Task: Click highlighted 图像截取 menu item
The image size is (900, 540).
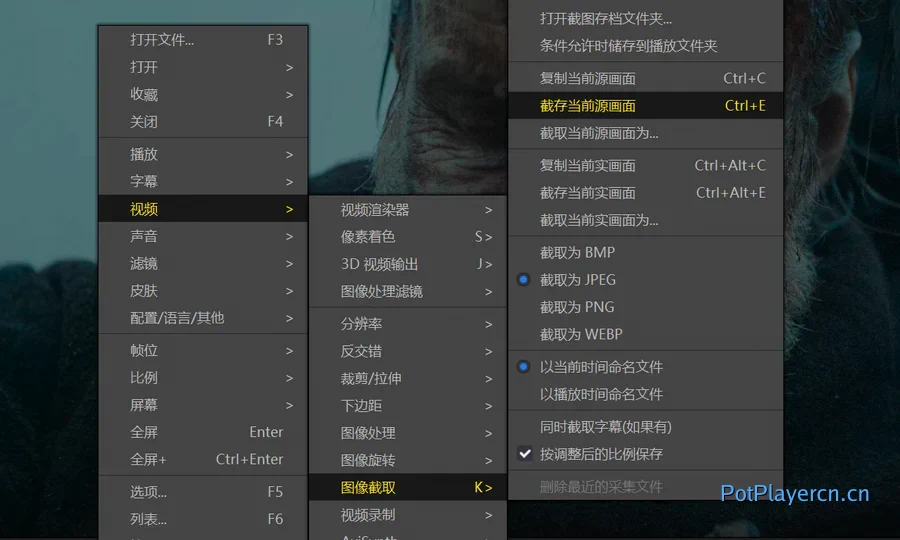Action: (x=408, y=488)
